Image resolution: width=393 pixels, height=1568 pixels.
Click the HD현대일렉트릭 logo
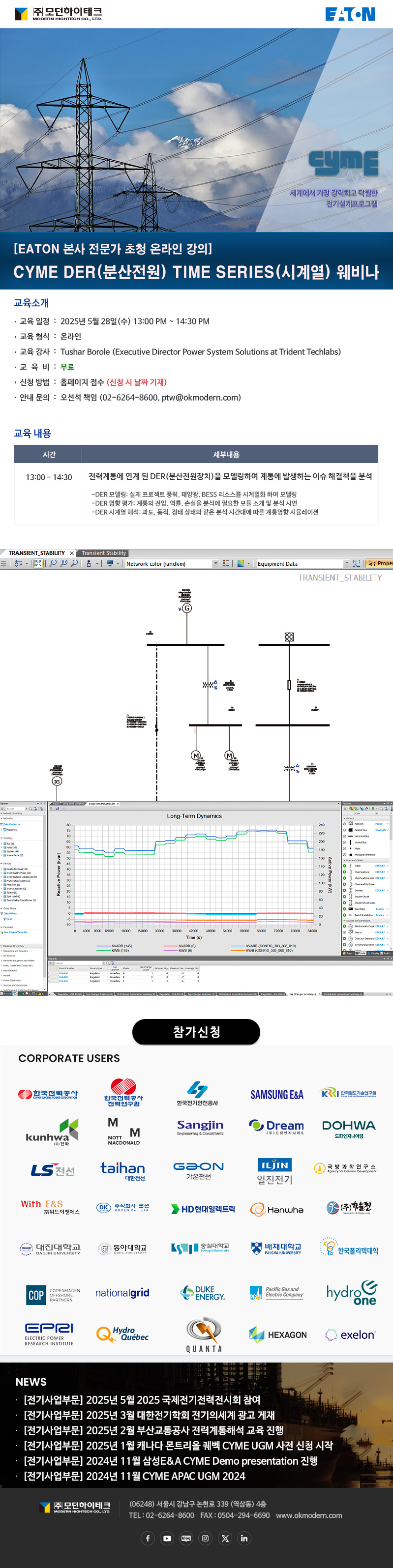pos(203,1209)
